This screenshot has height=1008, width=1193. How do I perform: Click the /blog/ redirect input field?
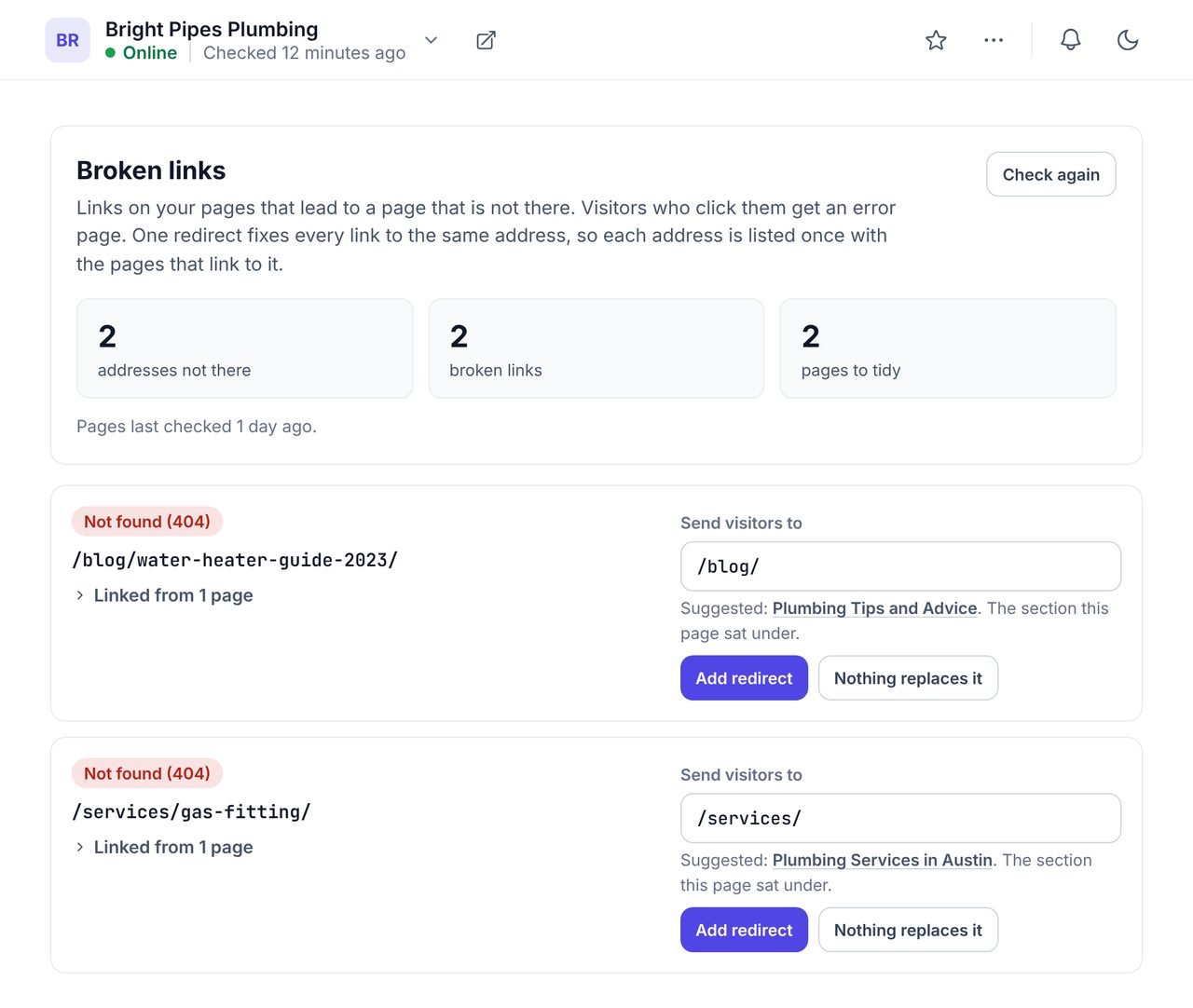point(900,566)
